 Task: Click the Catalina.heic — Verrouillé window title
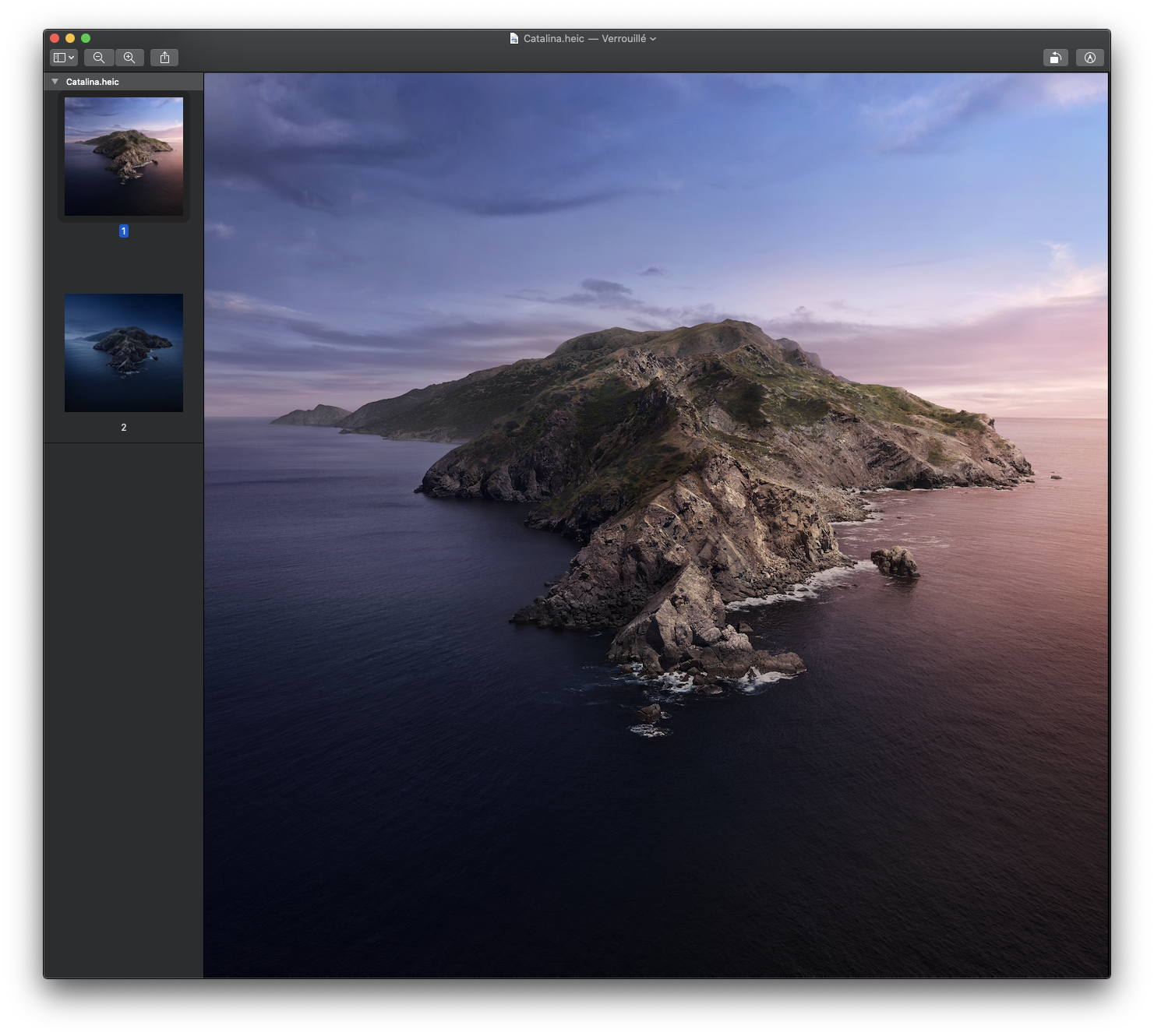pos(584,38)
